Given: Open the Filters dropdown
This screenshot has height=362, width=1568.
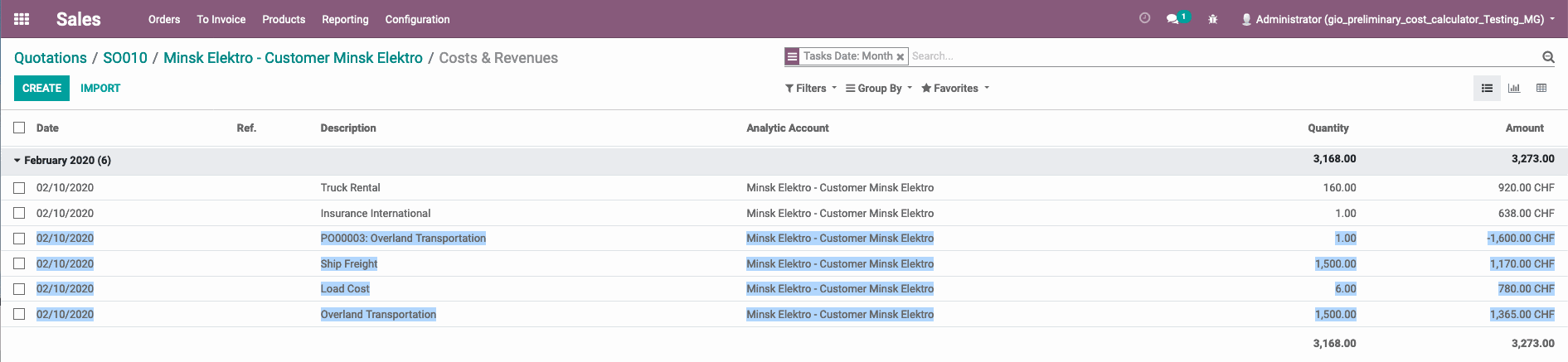Looking at the screenshot, I should [811, 88].
